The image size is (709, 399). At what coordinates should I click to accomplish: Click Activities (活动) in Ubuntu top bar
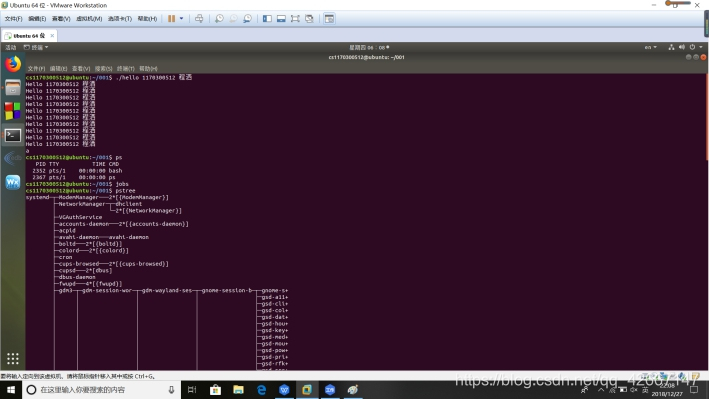pyautogui.click(x=10, y=47)
